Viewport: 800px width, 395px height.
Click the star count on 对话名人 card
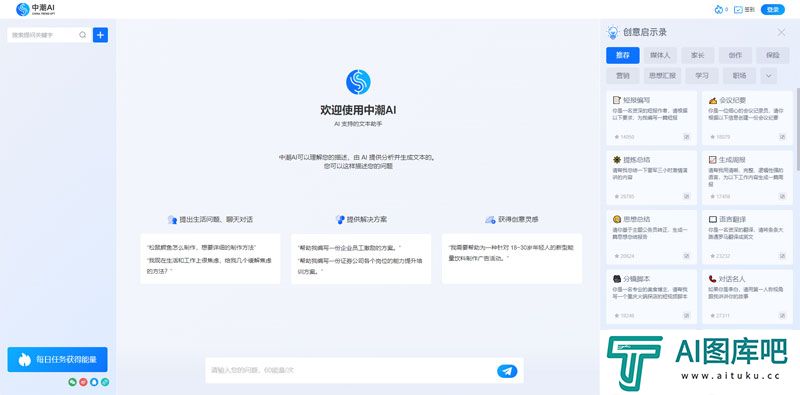click(719, 315)
